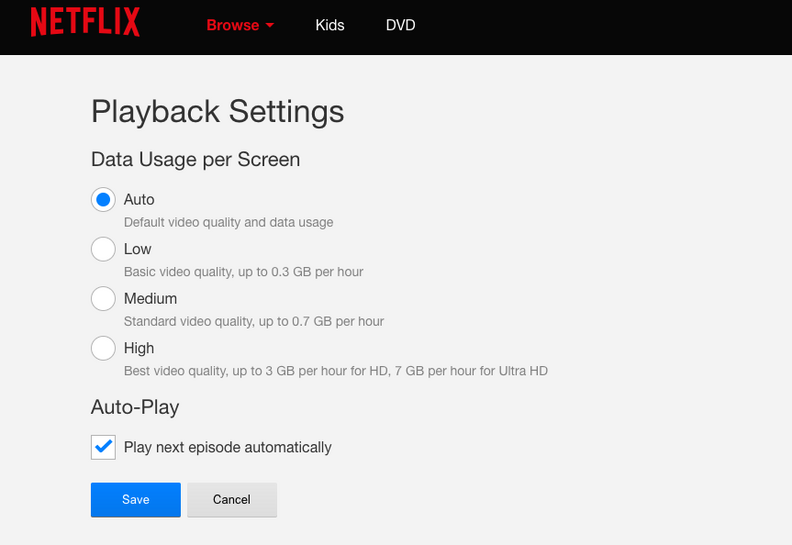Click the red caret next to Browse
Screen dimensions: 792x545
[x=270, y=26]
